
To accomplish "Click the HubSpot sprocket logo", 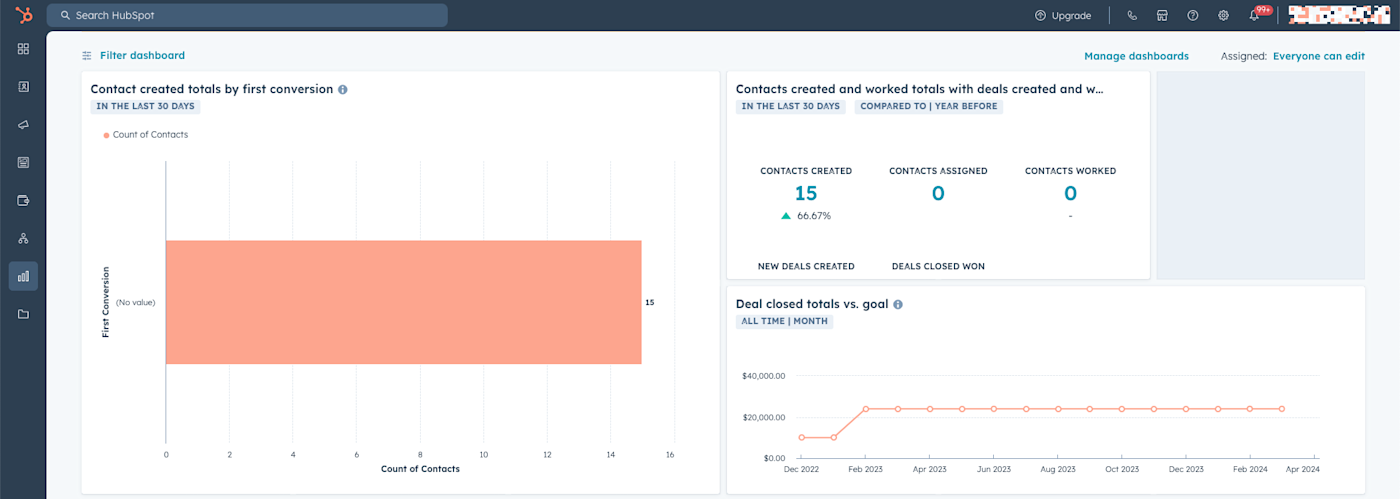I will [23, 15].
